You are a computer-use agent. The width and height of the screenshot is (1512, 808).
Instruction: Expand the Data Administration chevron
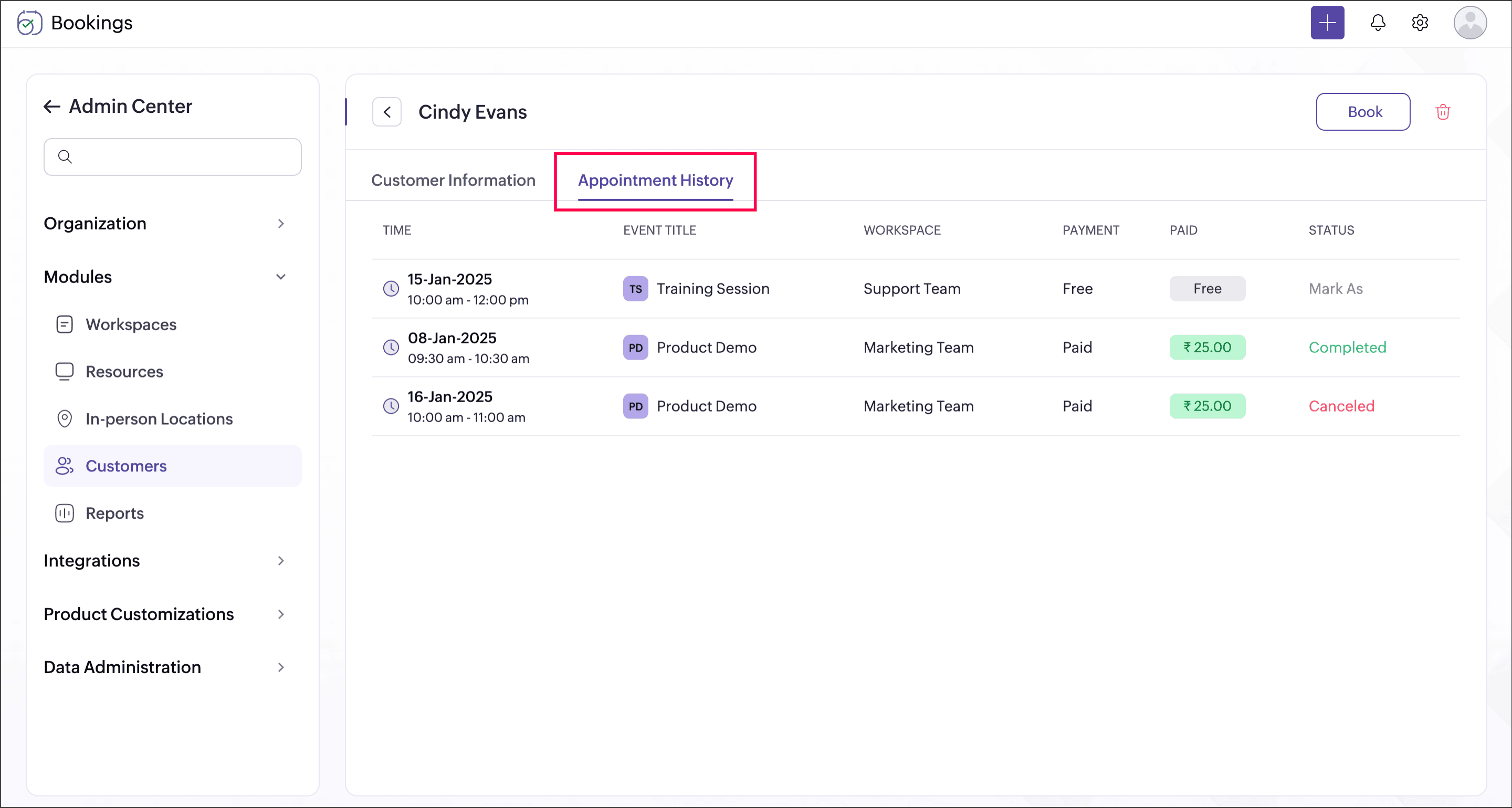tap(281, 668)
